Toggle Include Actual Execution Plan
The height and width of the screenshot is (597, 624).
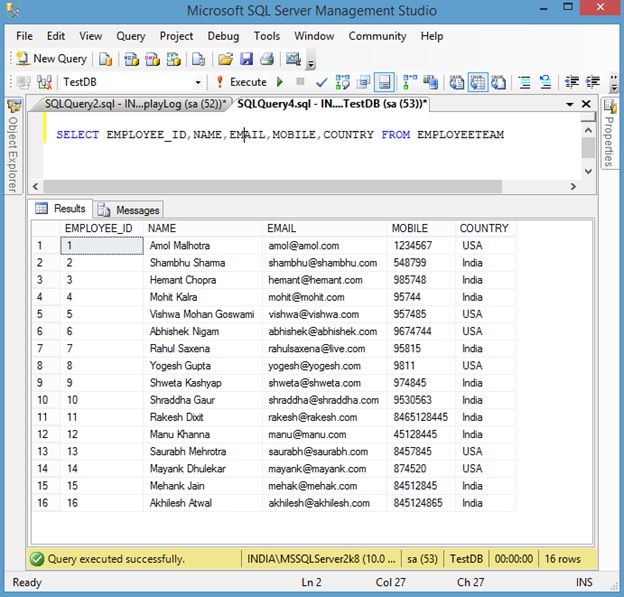pyautogui.click(x=408, y=82)
